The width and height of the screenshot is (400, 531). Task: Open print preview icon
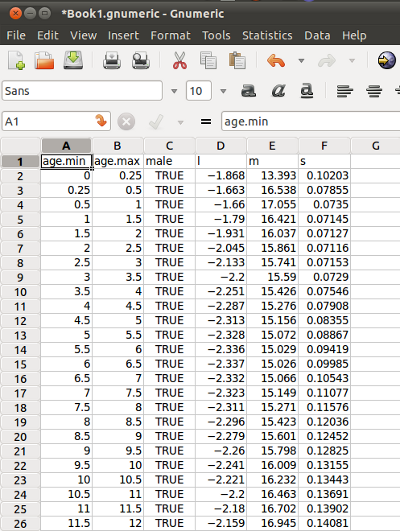[x=141, y=61]
